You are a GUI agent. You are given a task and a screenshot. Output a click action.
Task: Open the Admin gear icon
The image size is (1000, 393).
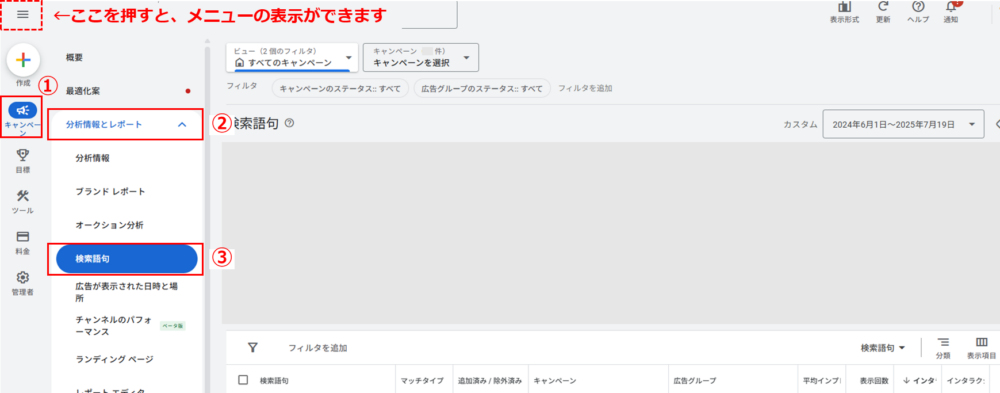coord(23,278)
